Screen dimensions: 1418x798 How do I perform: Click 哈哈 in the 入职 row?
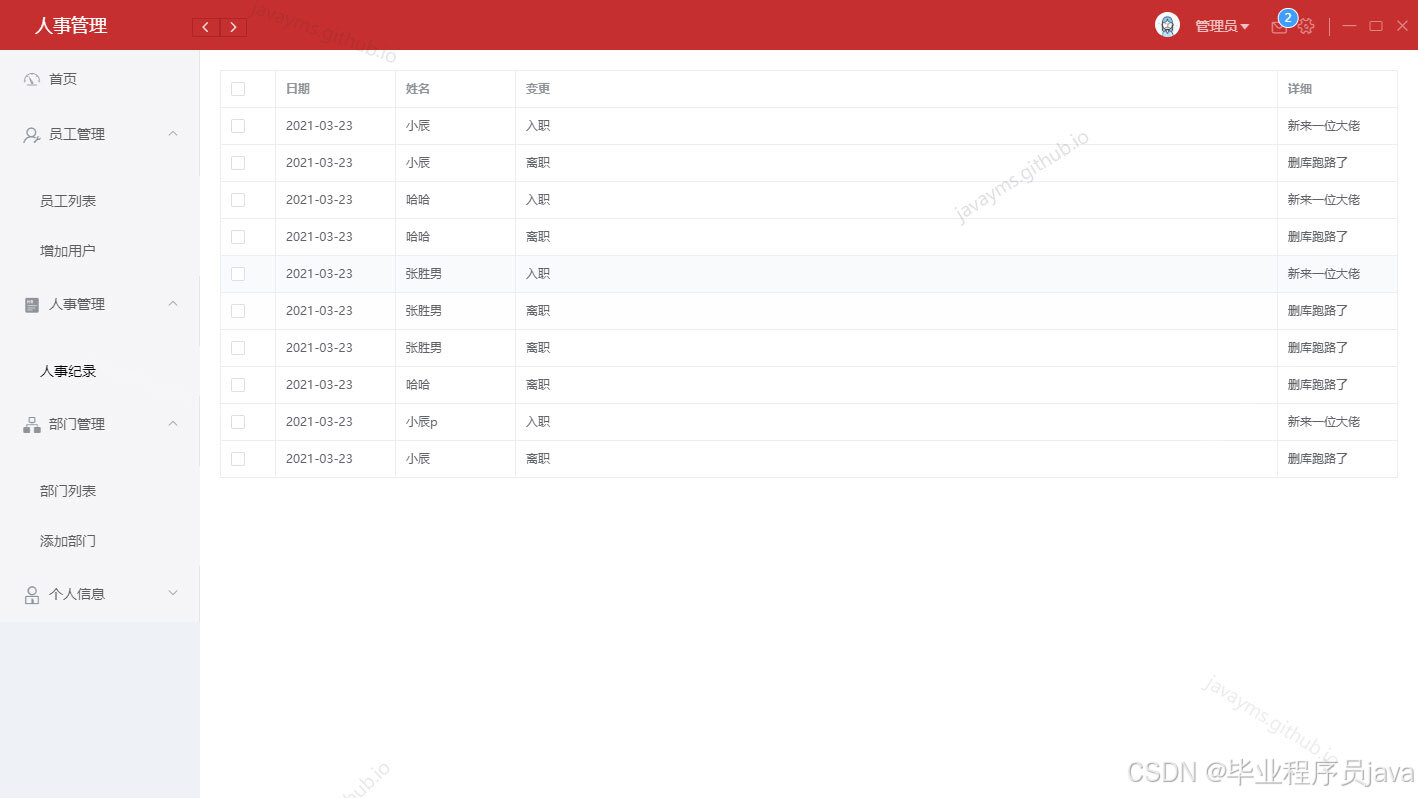click(x=418, y=200)
